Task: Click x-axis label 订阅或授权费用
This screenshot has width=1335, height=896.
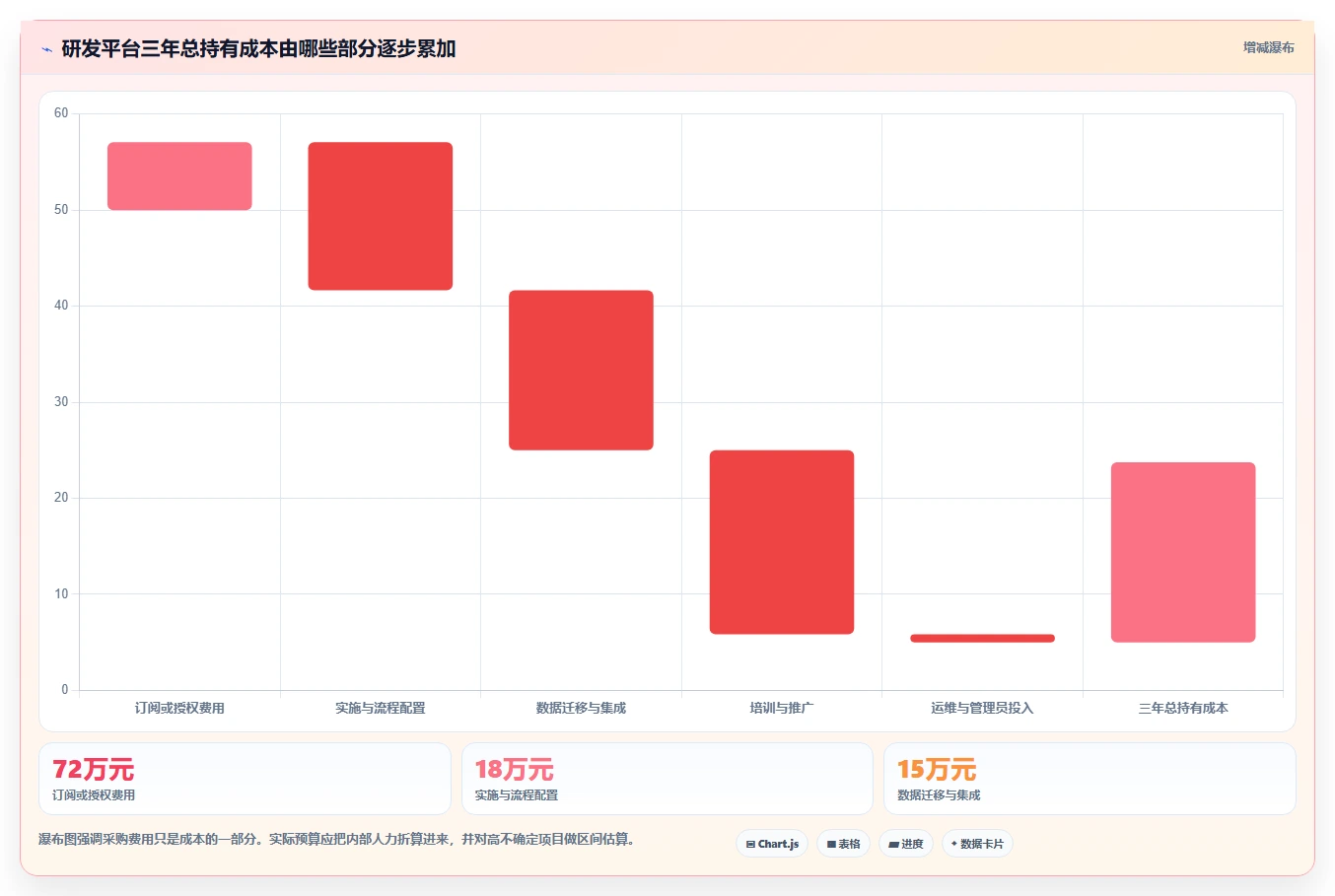Action: coord(179,708)
